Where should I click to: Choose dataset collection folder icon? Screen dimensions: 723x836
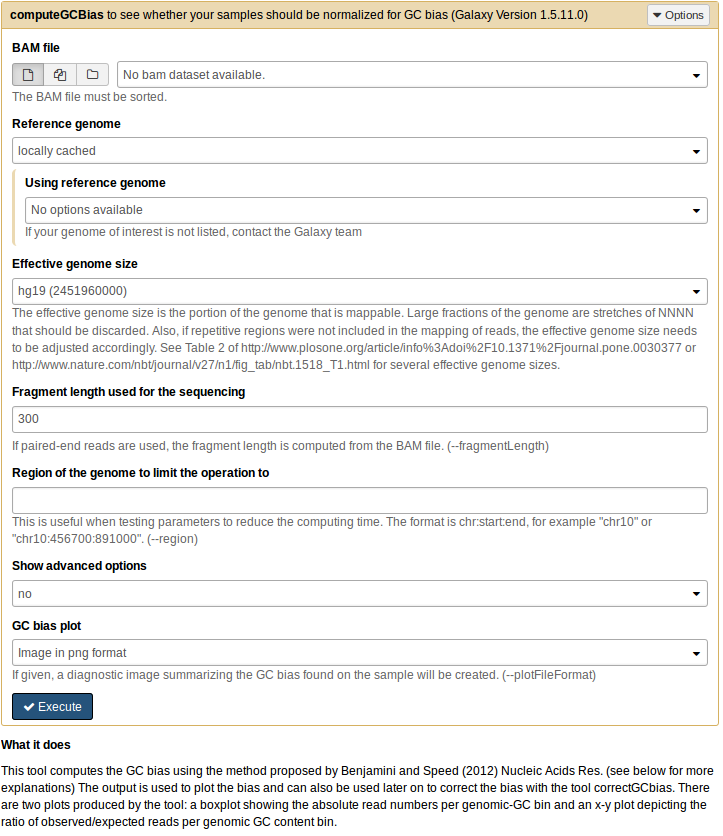point(92,75)
